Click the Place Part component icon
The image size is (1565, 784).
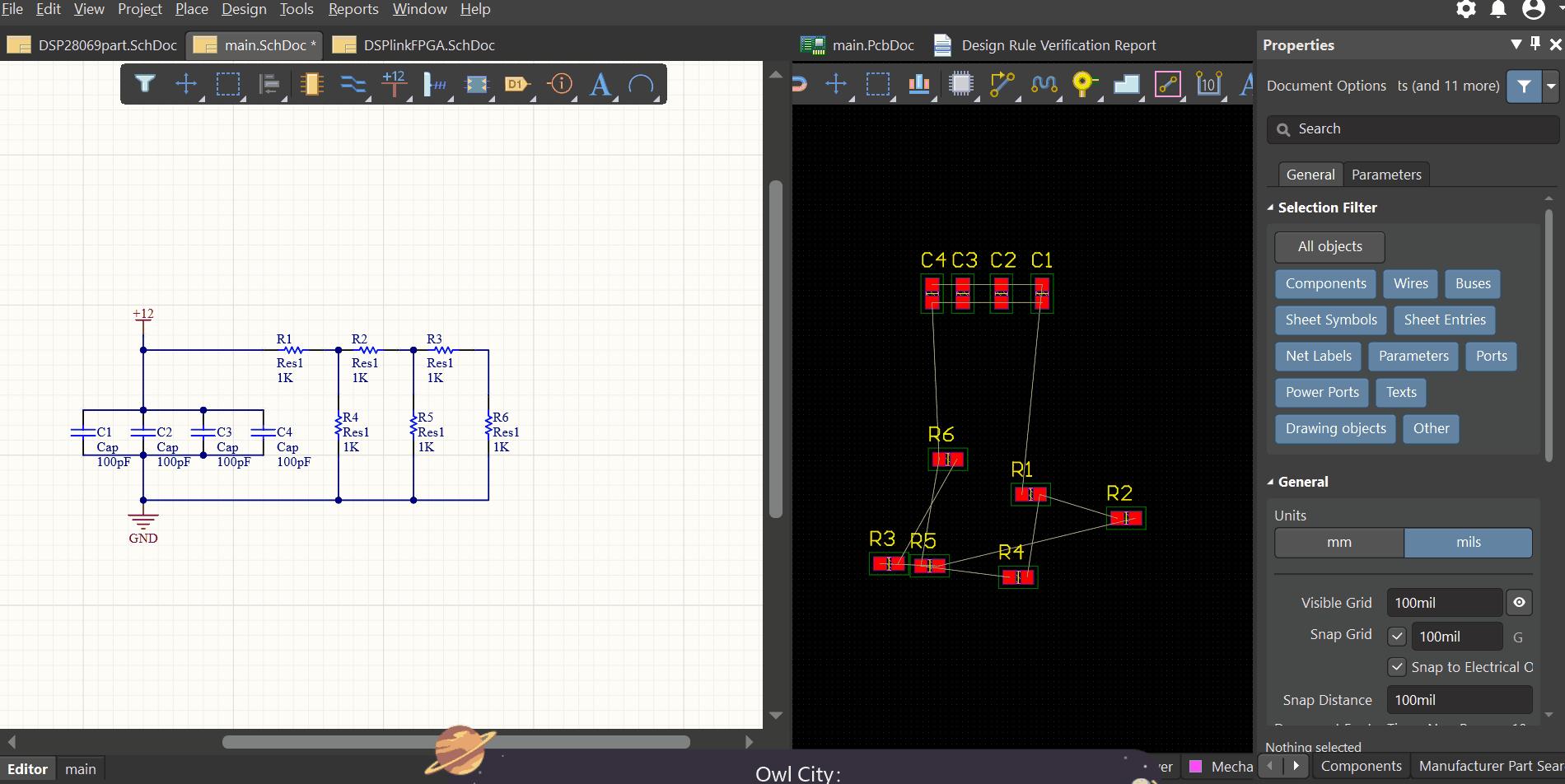click(311, 84)
